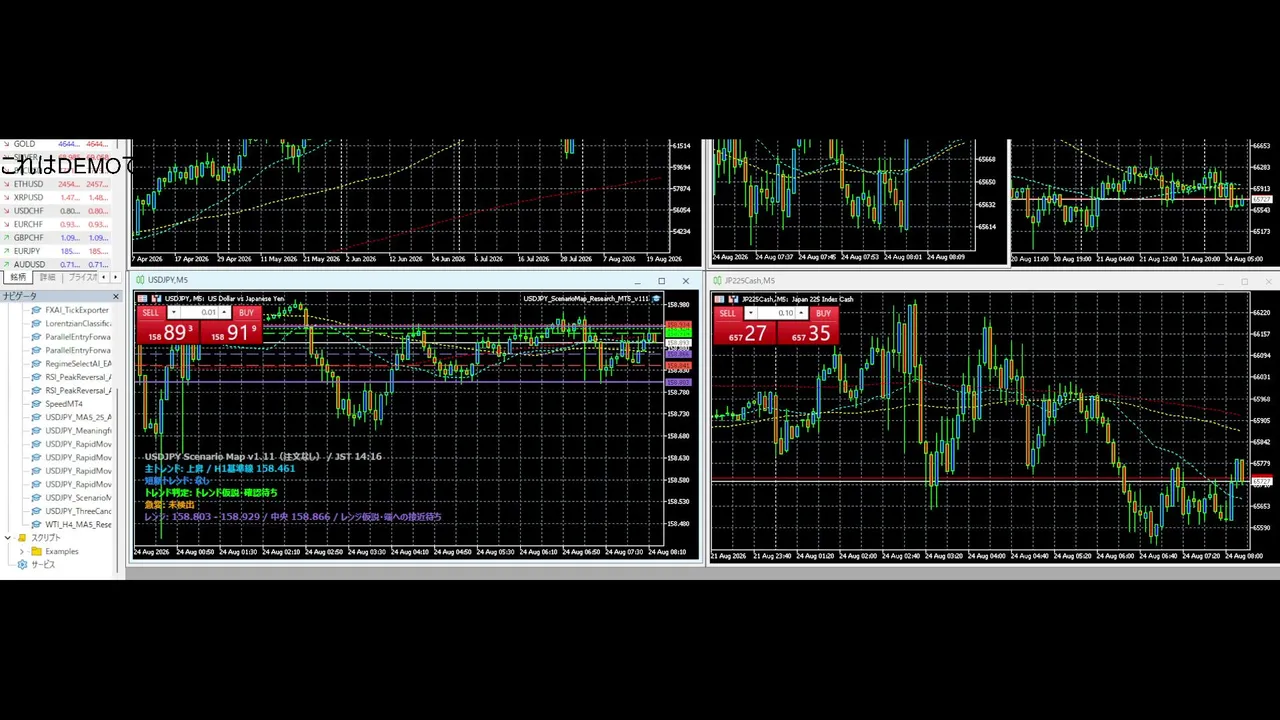Open the サービス item in Navigator
This screenshot has width=1280, height=720.
43,565
